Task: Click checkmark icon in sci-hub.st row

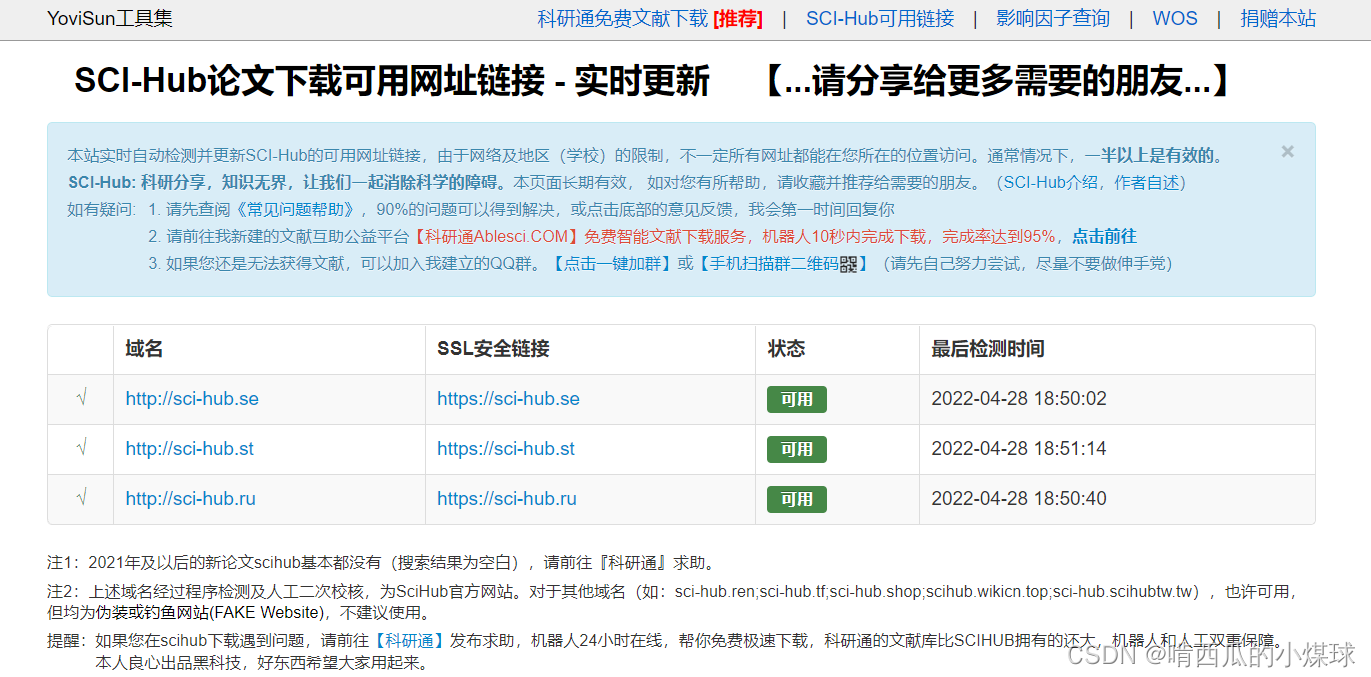Action: pyautogui.click(x=81, y=448)
